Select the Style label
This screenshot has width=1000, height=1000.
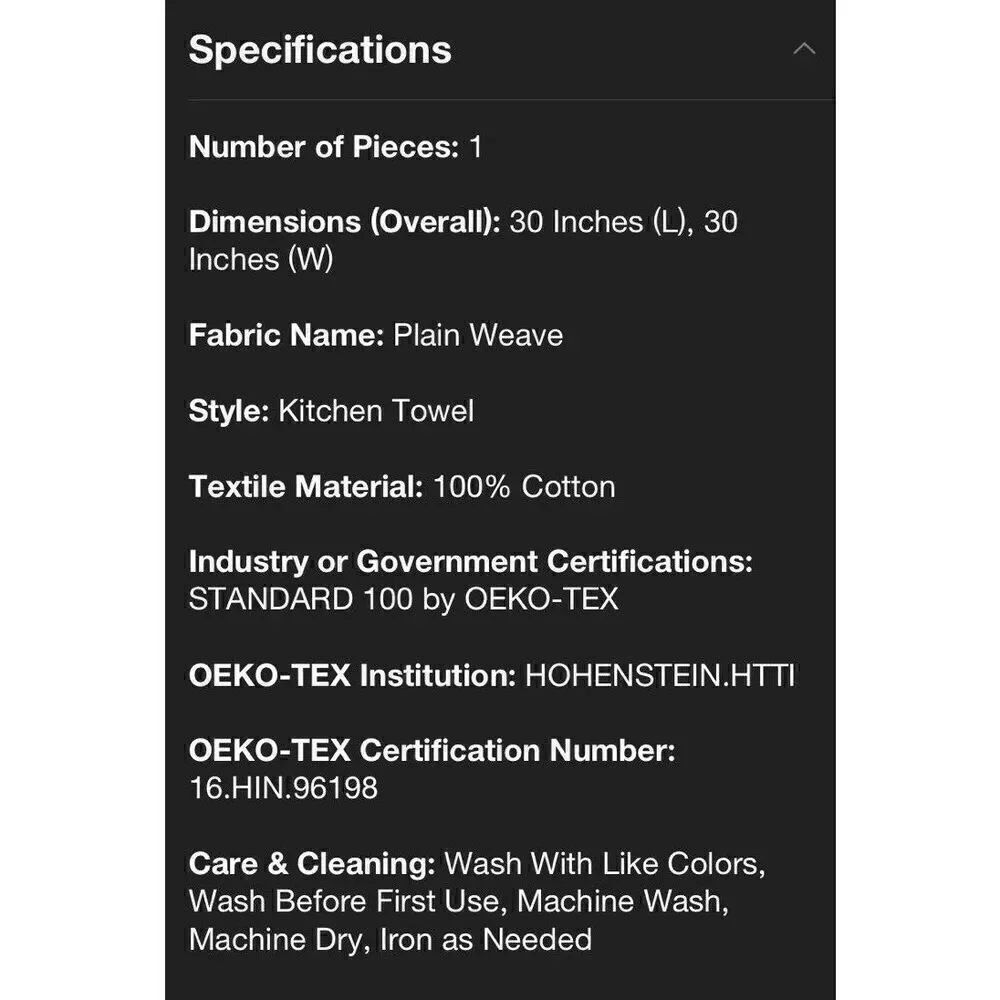(230, 411)
